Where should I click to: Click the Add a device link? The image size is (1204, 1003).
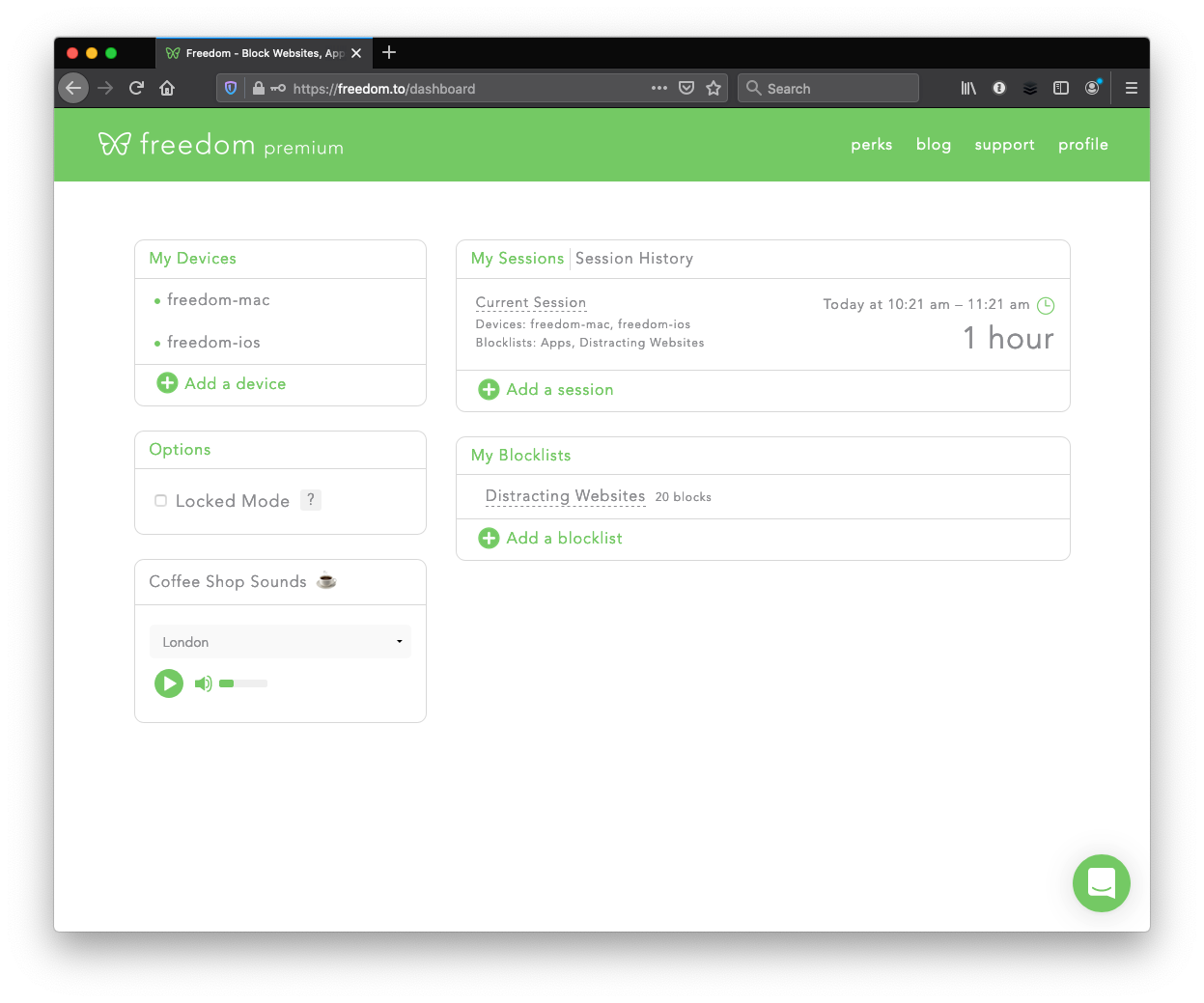(236, 383)
